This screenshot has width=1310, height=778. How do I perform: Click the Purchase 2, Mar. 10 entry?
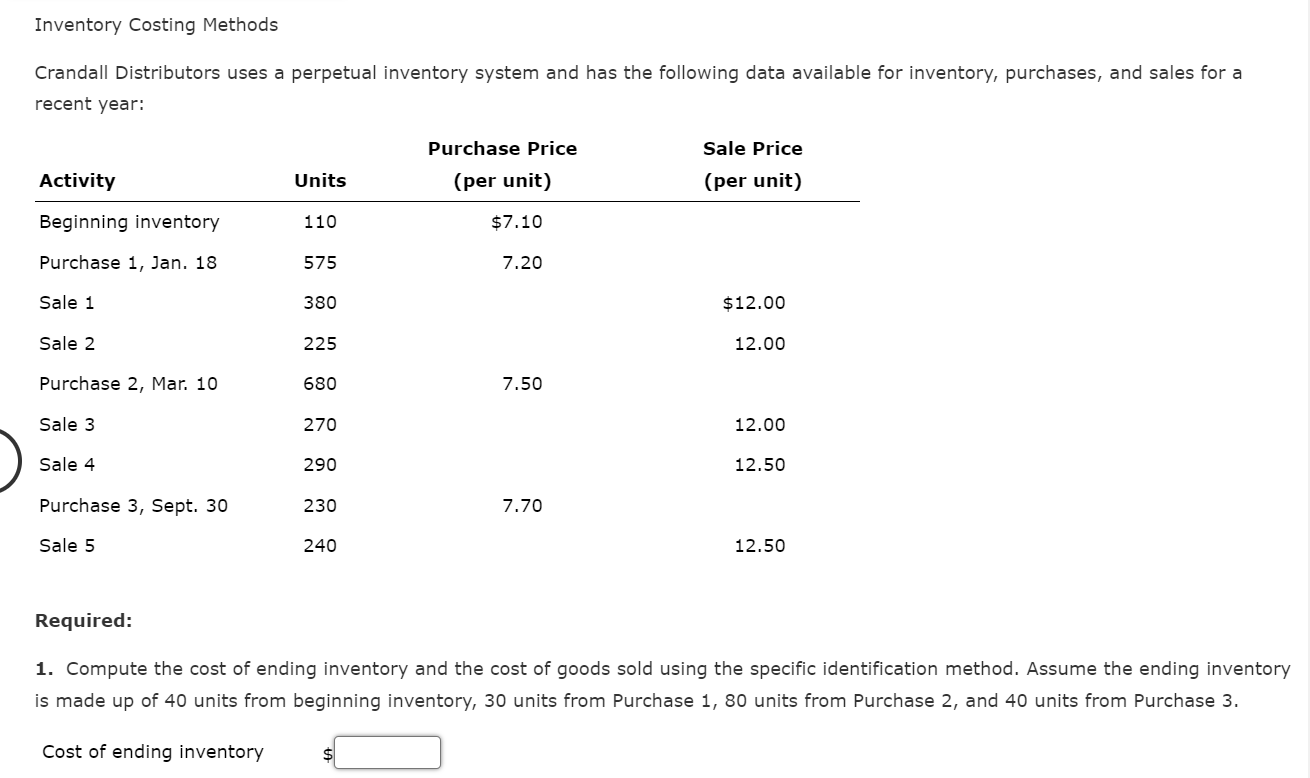pos(130,383)
